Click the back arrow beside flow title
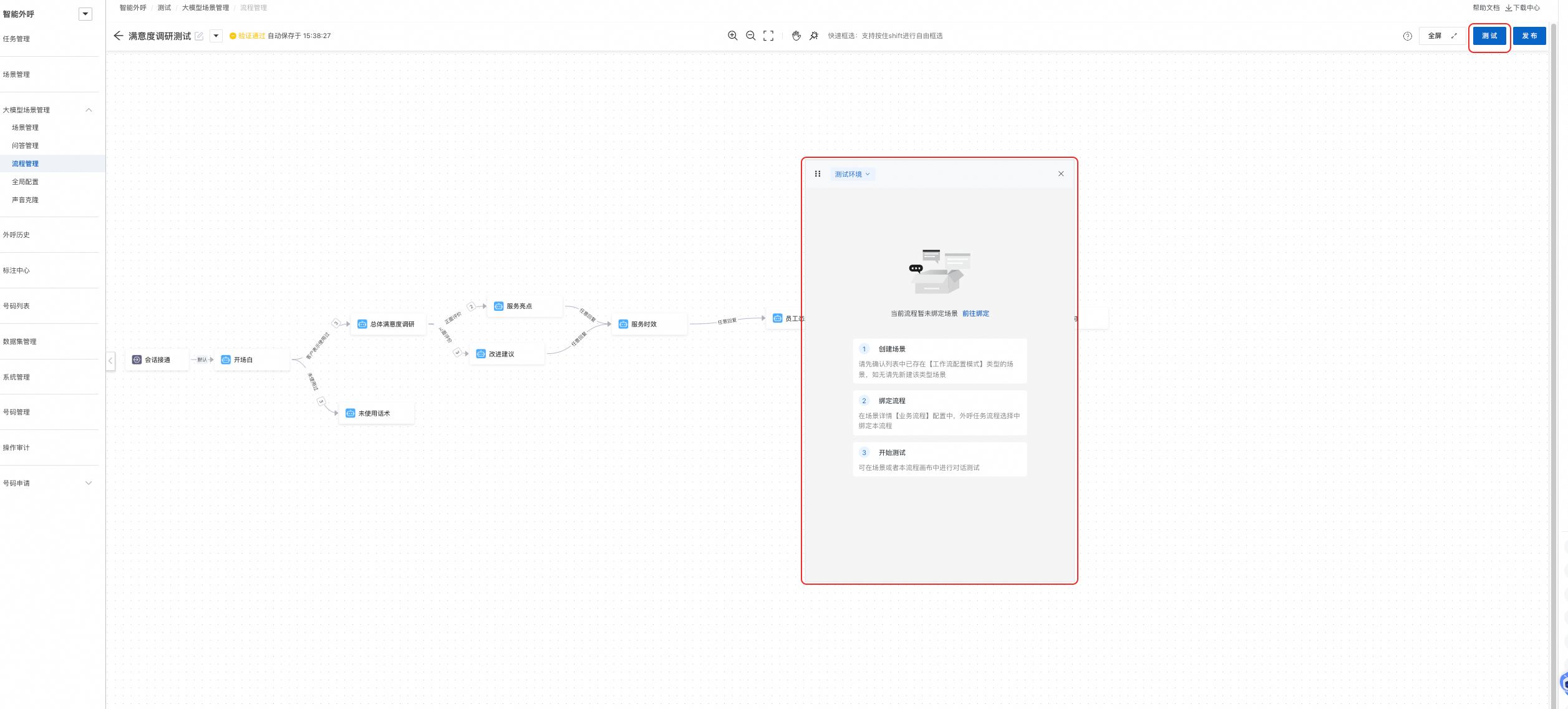 pos(119,36)
